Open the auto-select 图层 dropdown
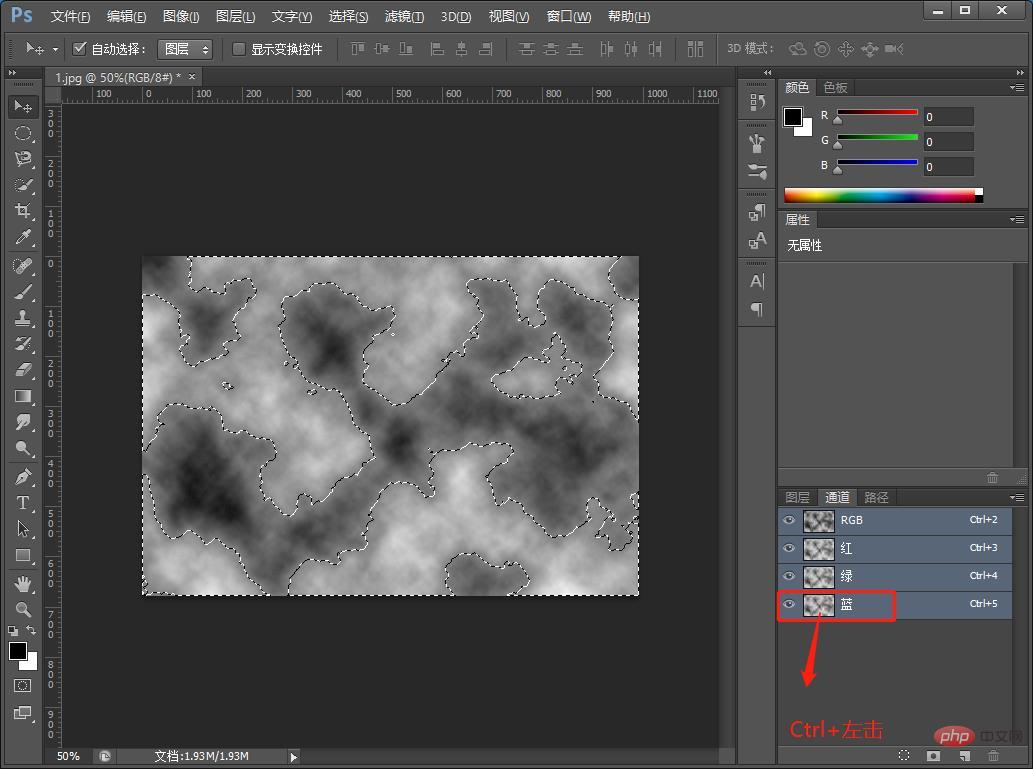 185,49
